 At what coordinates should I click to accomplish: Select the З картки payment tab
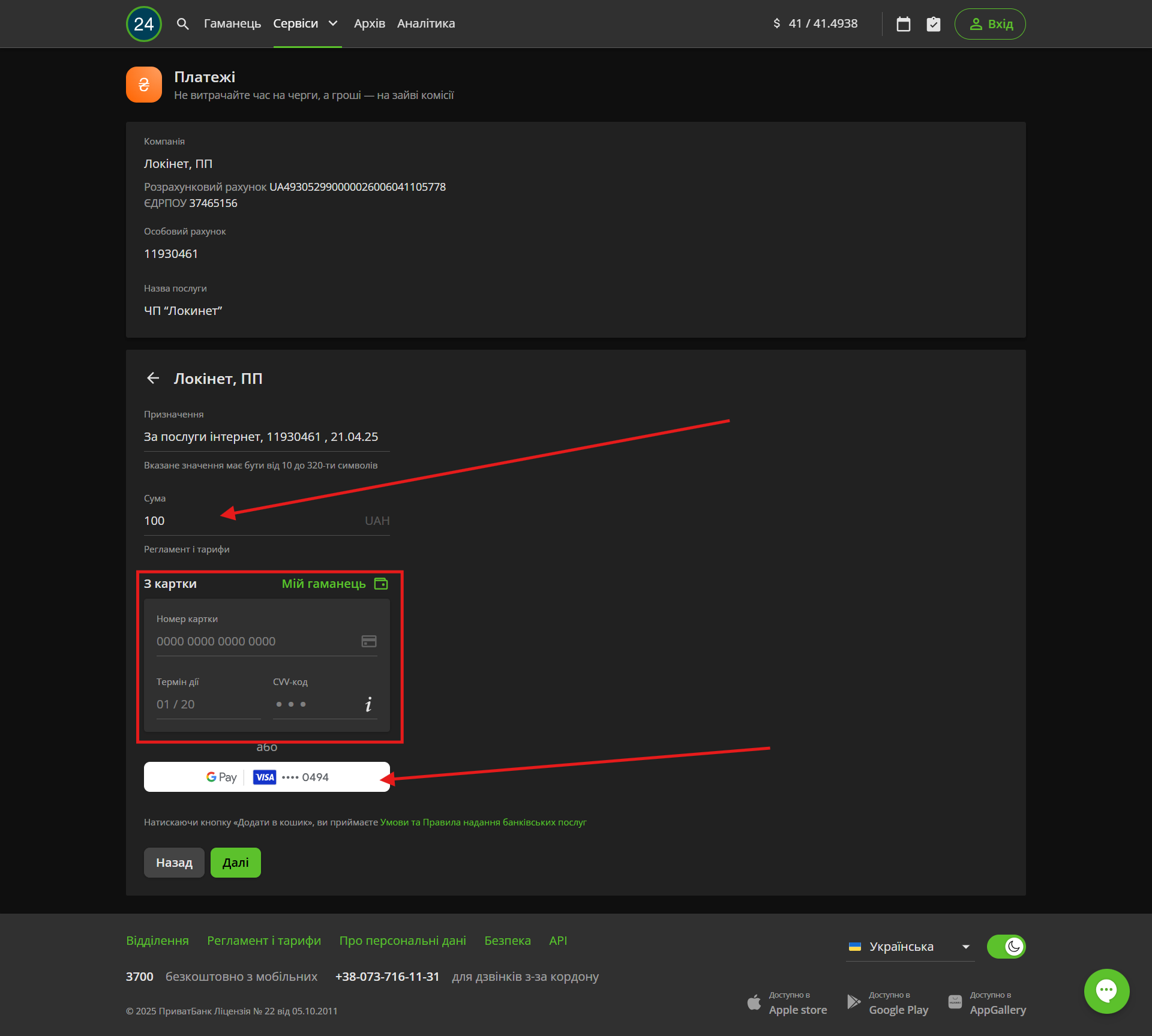[x=170, y=584]
